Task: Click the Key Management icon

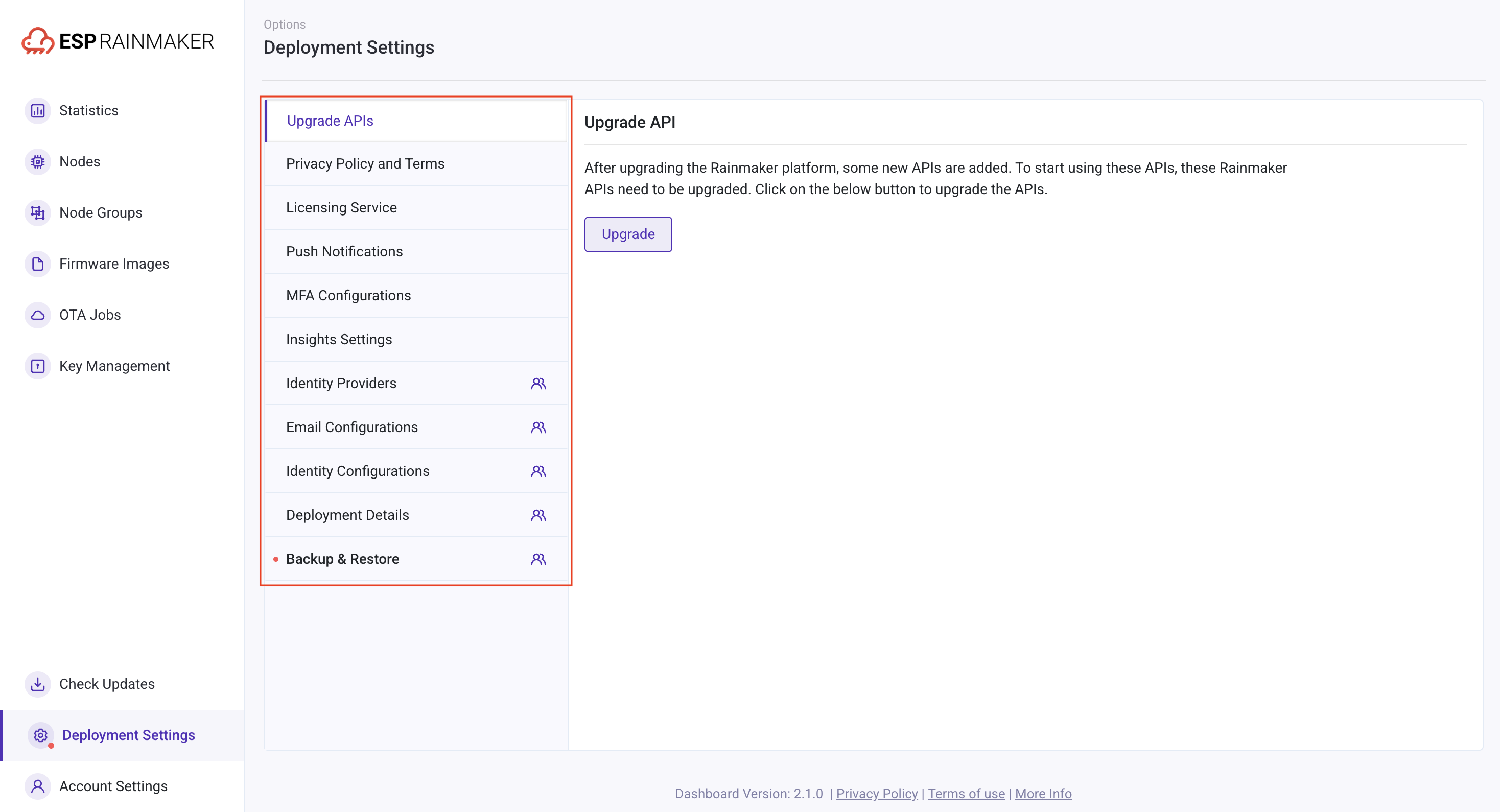Action: coord(38,366)
